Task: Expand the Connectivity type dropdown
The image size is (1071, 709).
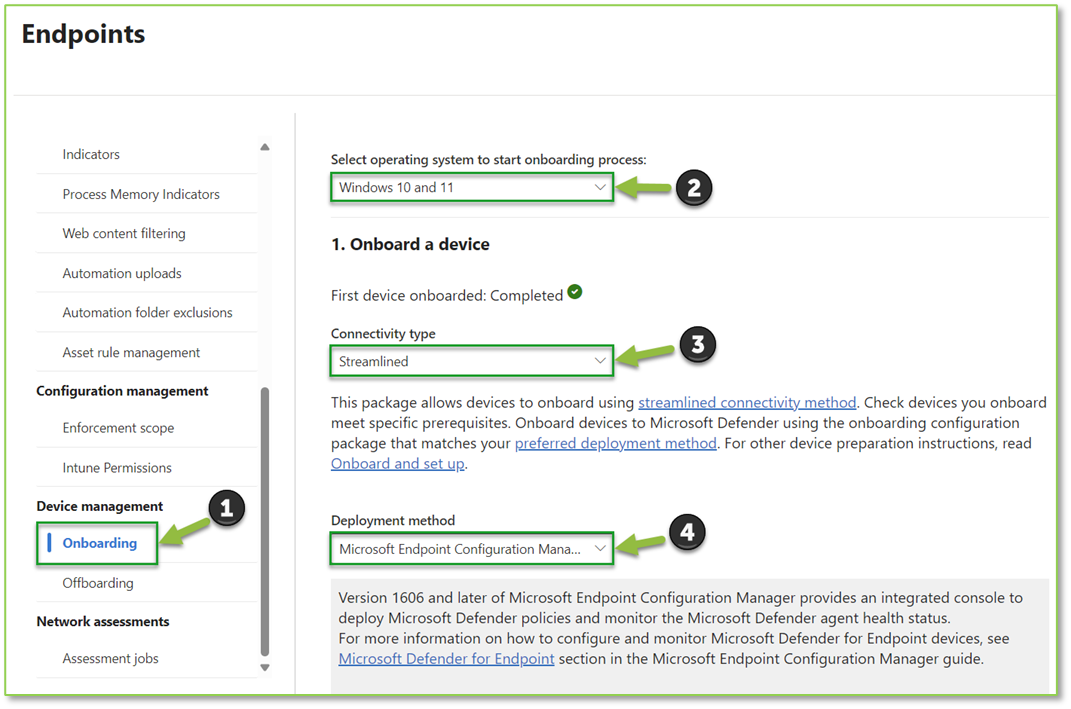Action: pyautogui.click(x=471, y=361)
